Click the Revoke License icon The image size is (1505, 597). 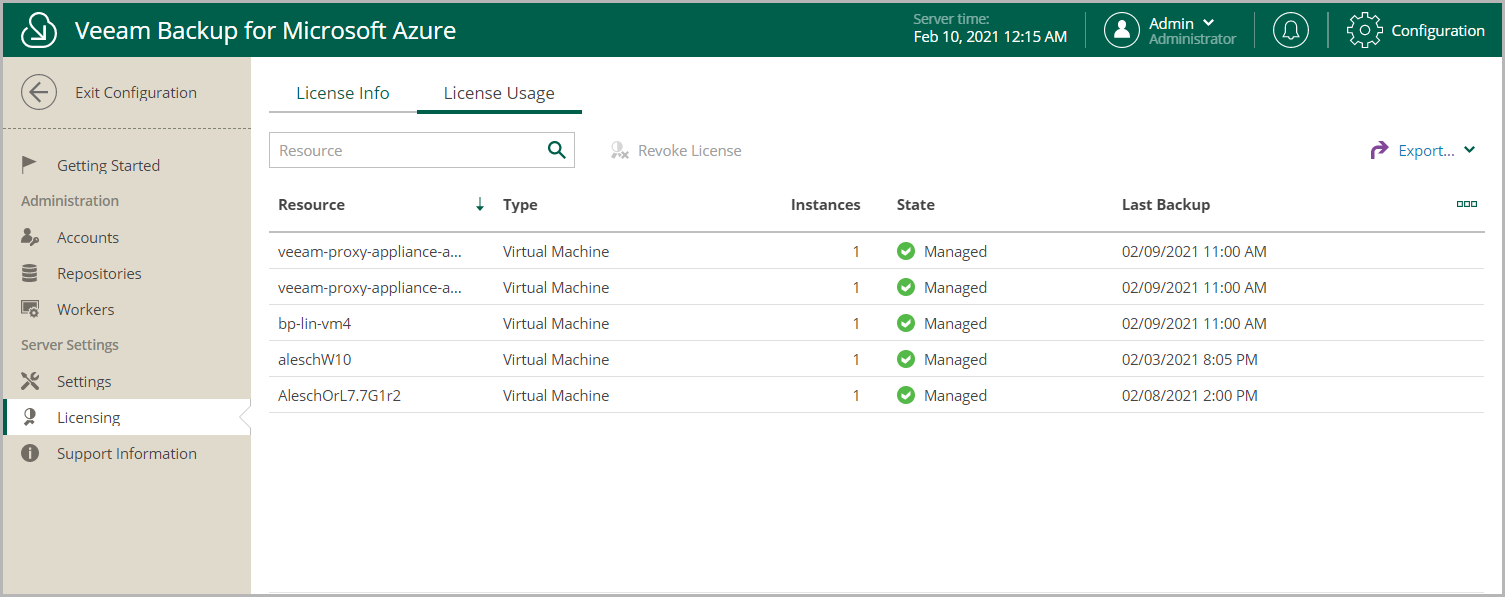tap(619, 151)
